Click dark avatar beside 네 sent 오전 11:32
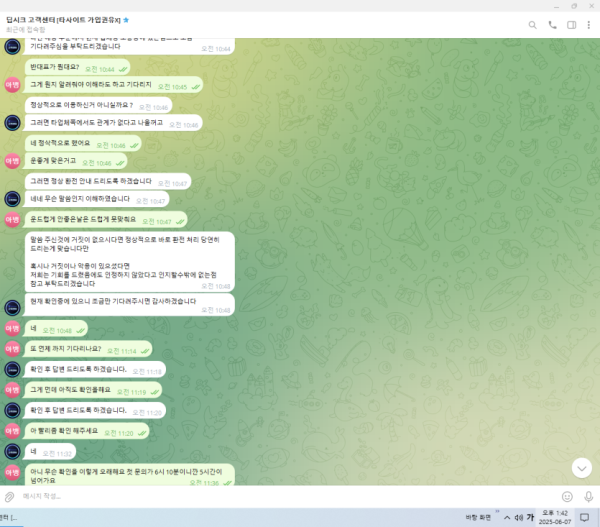Viewport: 600px width, 527px height. point(12,452)
